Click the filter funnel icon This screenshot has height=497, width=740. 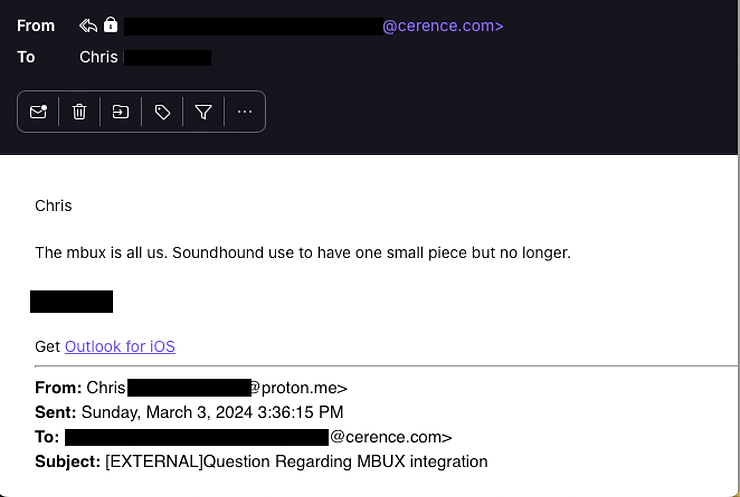click(x=203, y=112)
